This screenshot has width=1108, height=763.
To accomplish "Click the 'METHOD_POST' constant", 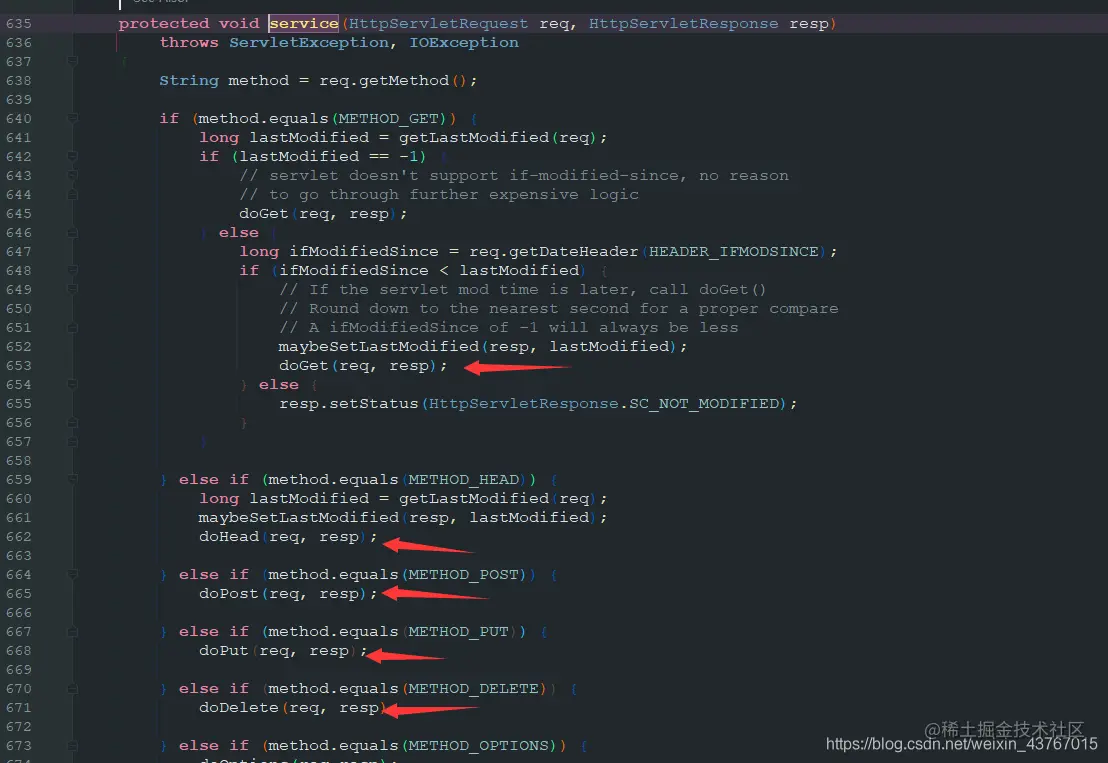I will coord(464,575).
